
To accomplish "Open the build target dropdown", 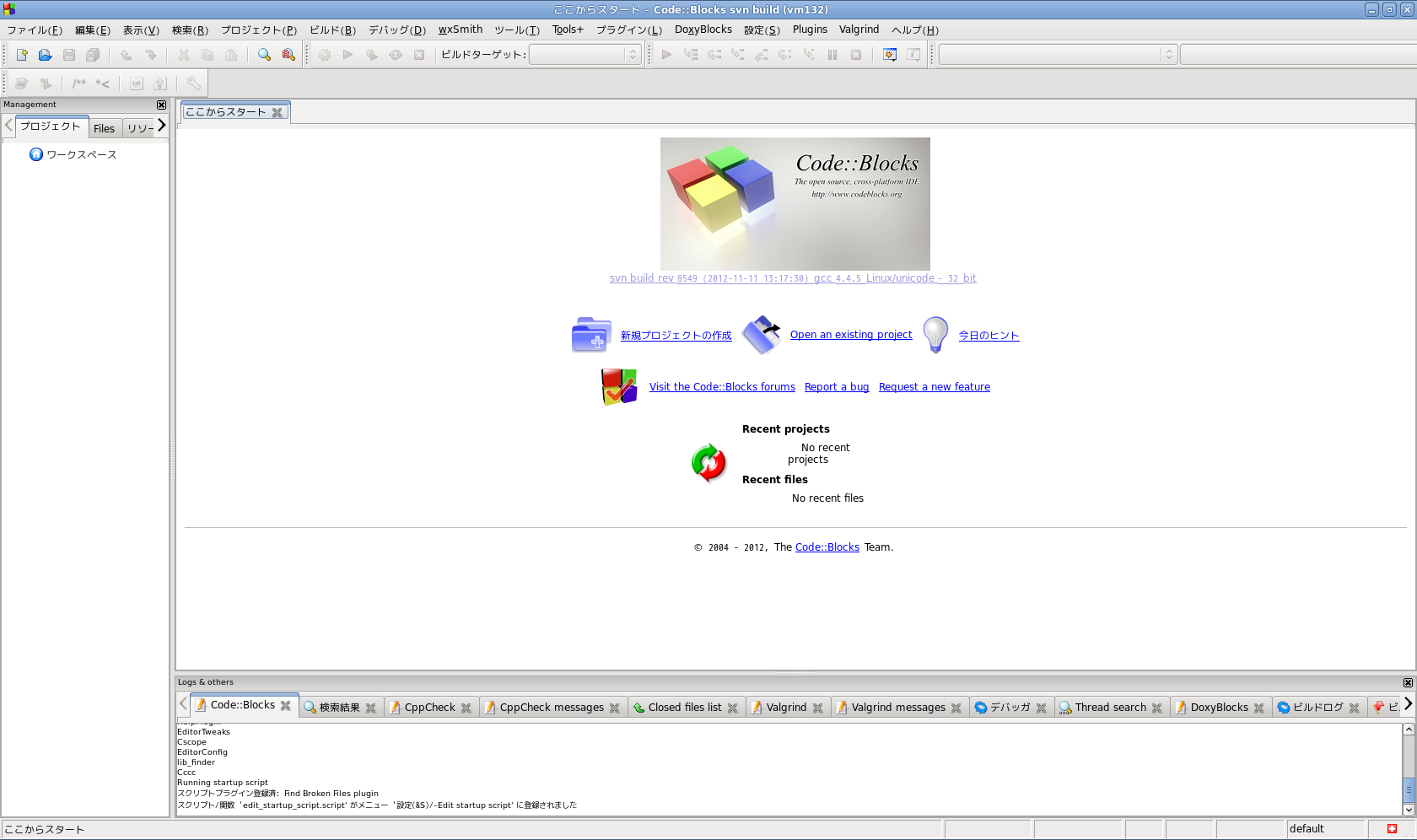I will (x=585, y=55).
